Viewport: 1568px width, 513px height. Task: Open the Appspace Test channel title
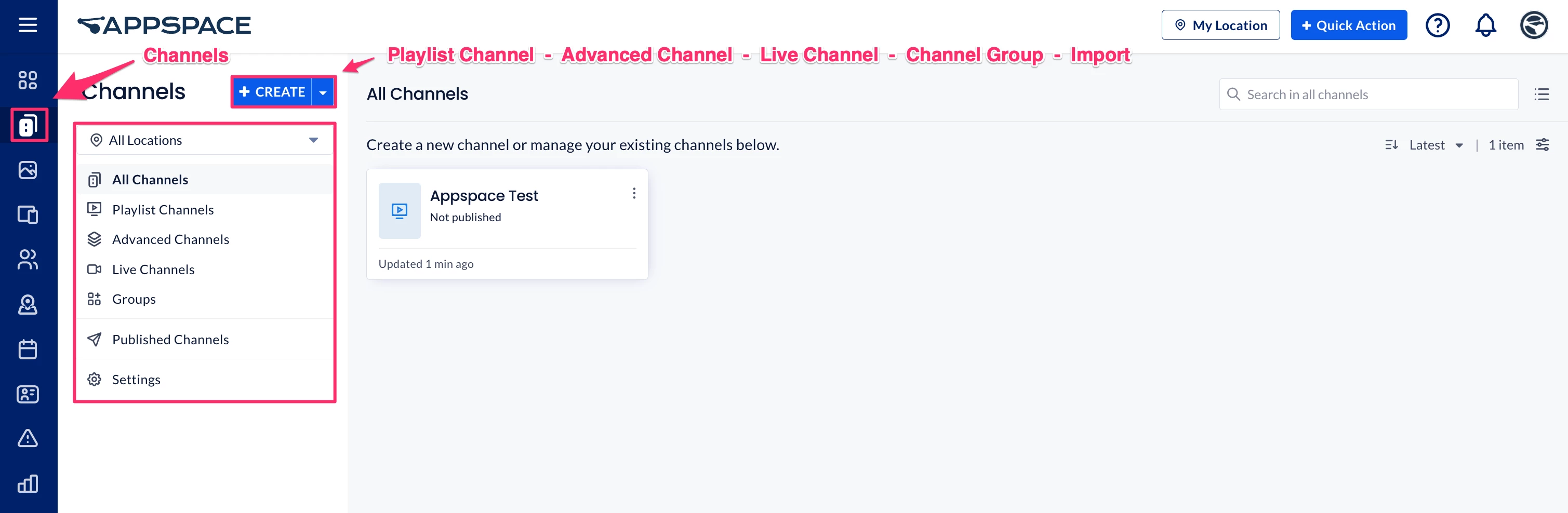(484, 196)
